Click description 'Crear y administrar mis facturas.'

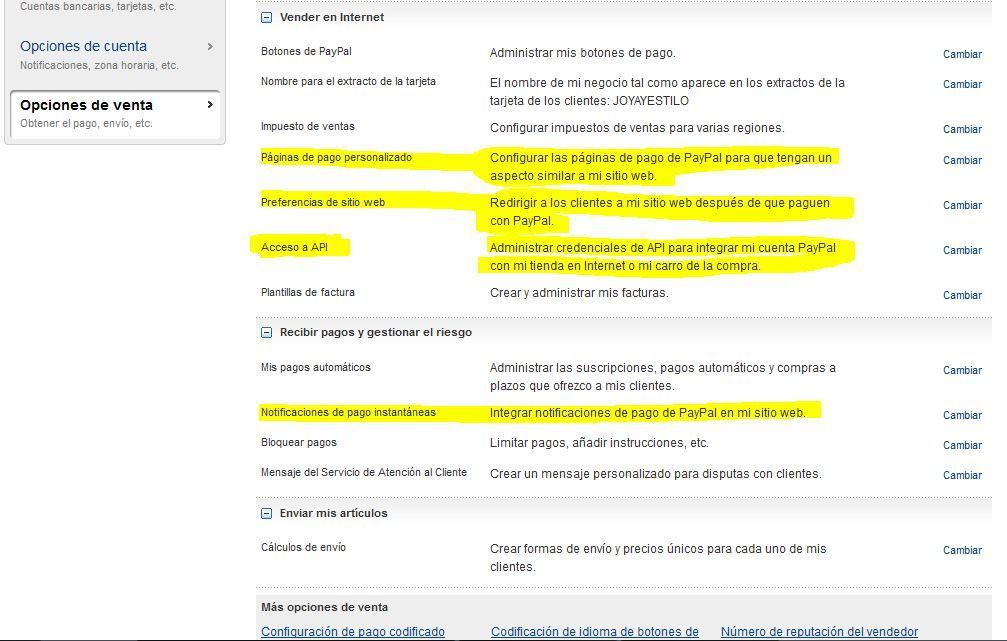579,293
